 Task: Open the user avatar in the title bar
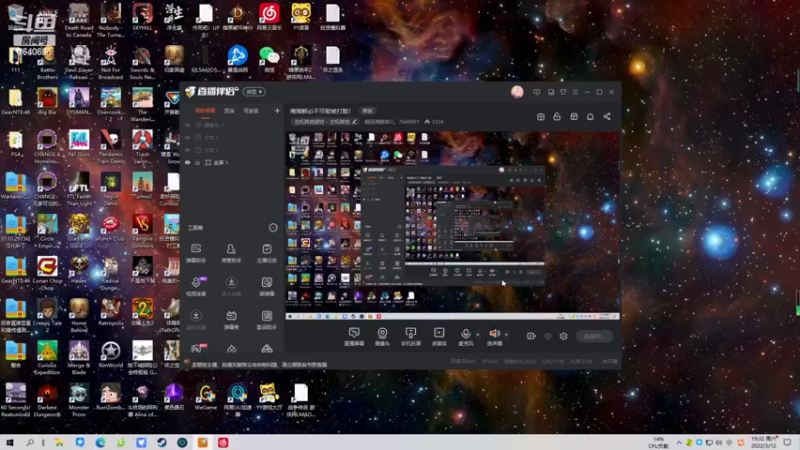tap(517, 92)
